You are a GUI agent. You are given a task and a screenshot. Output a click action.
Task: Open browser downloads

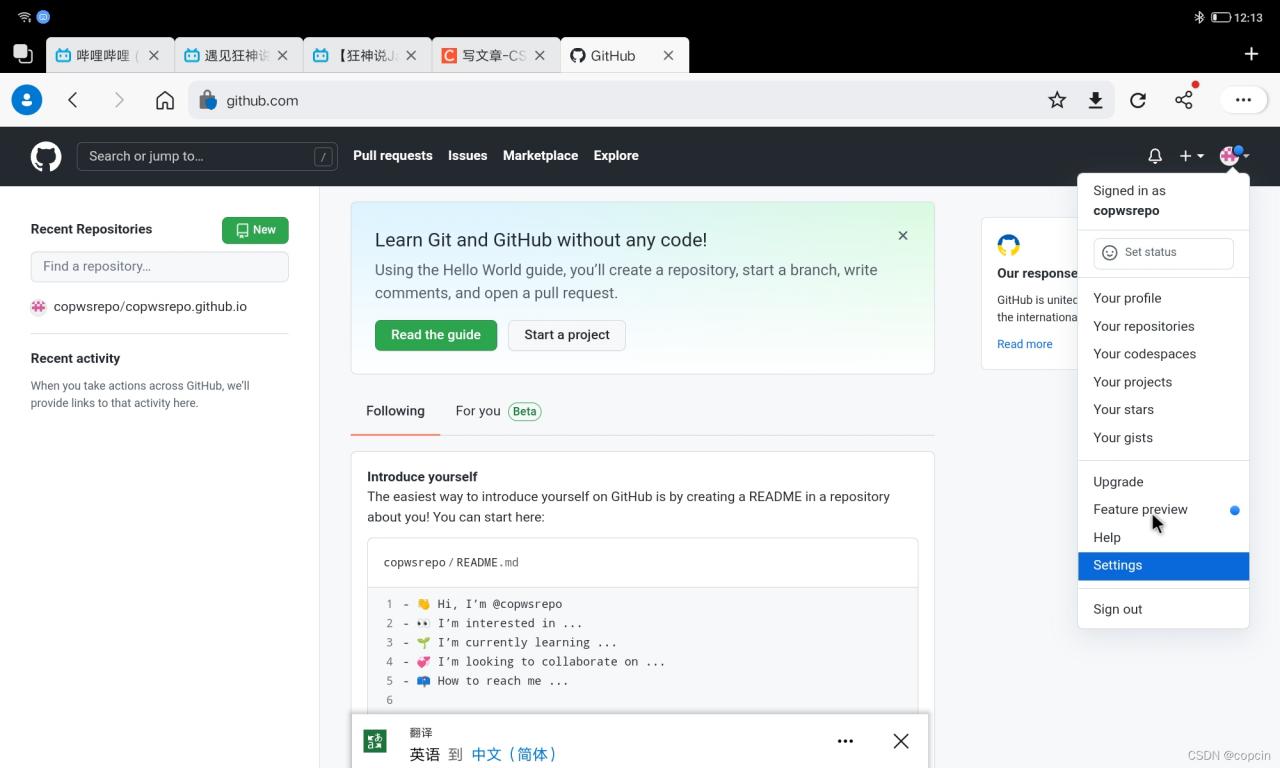(x=1096, y=100)
